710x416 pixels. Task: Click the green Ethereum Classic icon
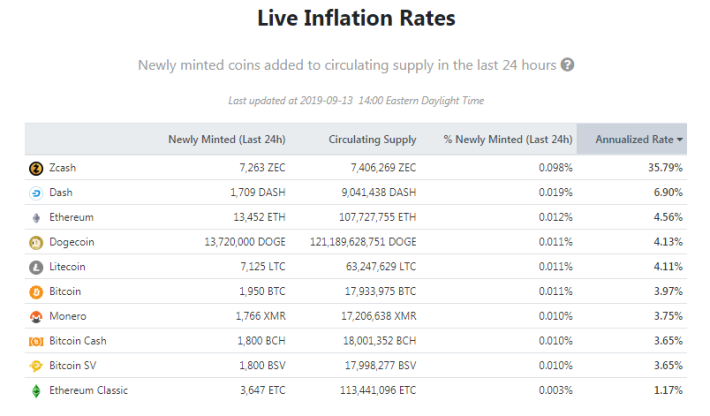[36, 391]
